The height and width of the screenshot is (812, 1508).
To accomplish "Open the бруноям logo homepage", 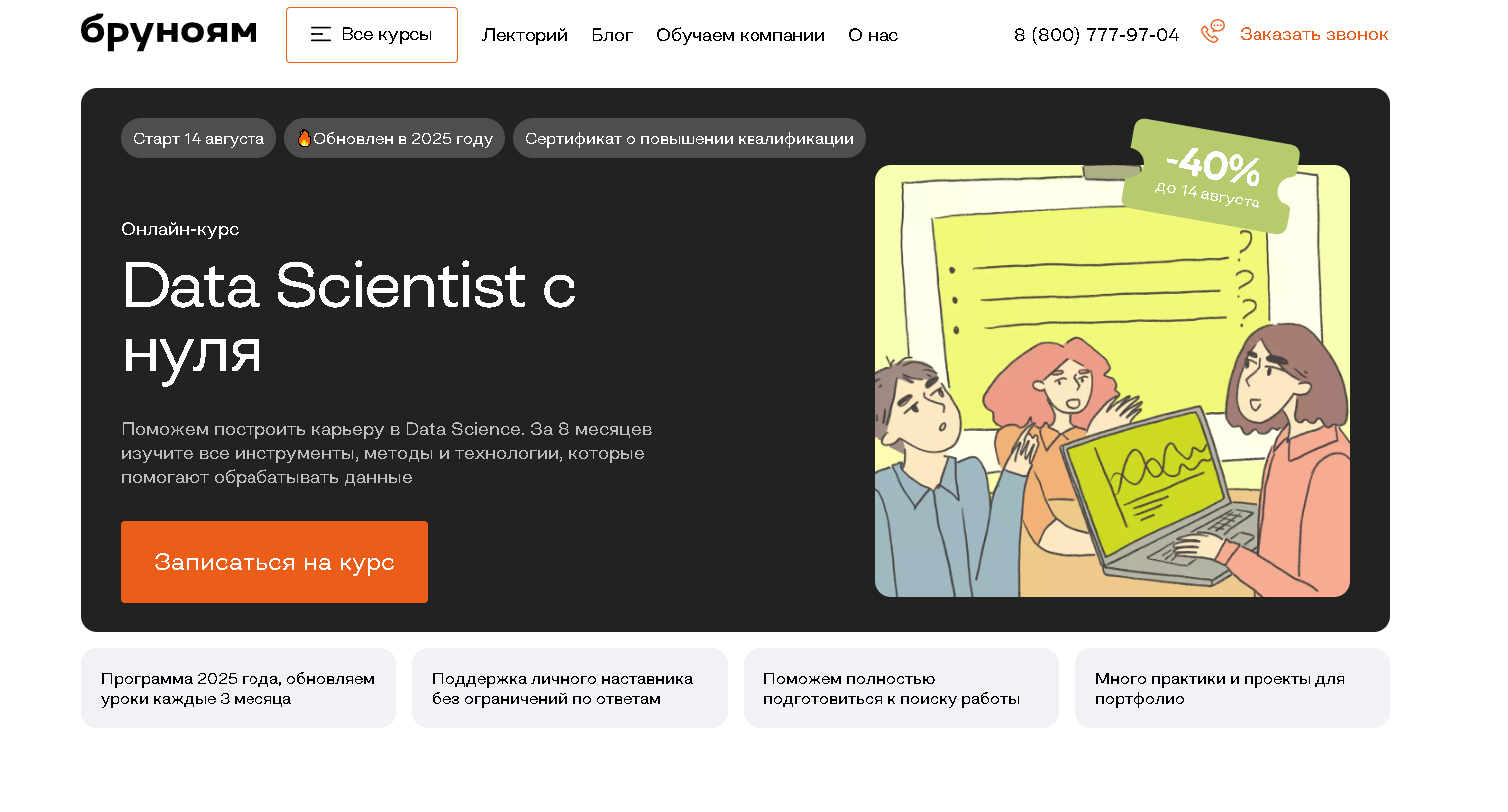I will coord(169,32).
